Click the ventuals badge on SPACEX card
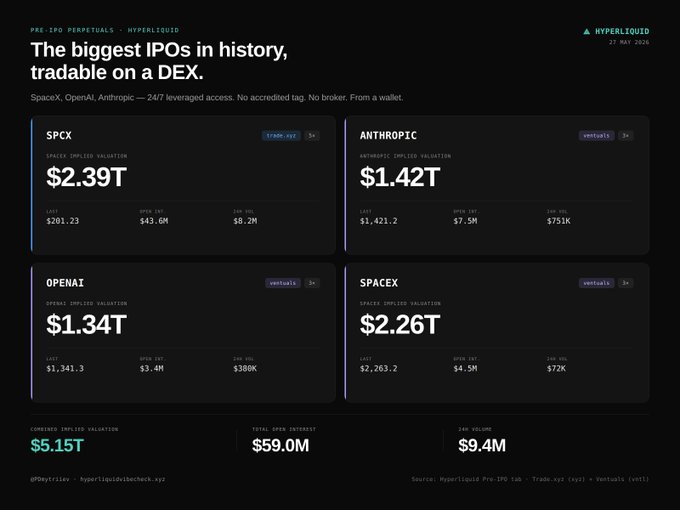Viewport: 680px width, 510px height. [x=596, y=283]
